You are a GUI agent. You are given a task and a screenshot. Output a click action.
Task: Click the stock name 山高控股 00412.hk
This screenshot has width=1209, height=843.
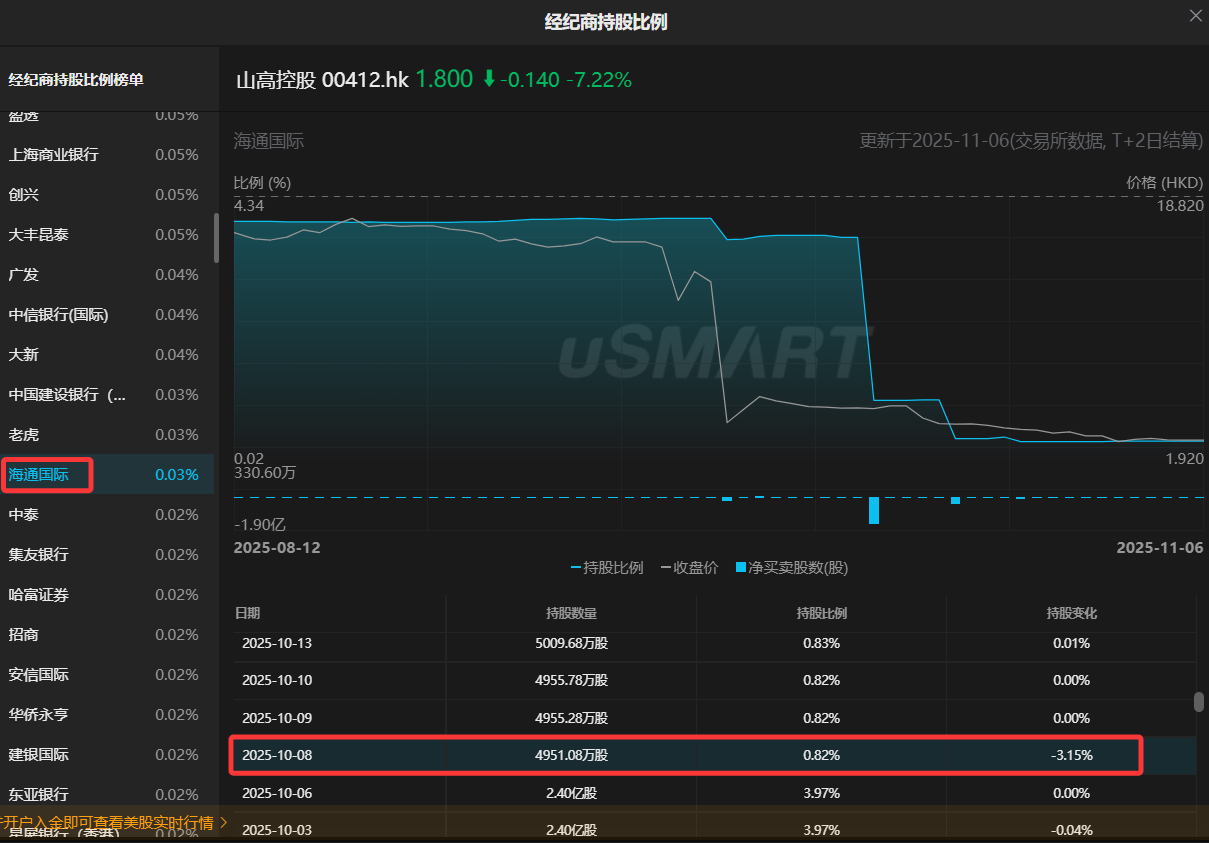tap(322, 80)
